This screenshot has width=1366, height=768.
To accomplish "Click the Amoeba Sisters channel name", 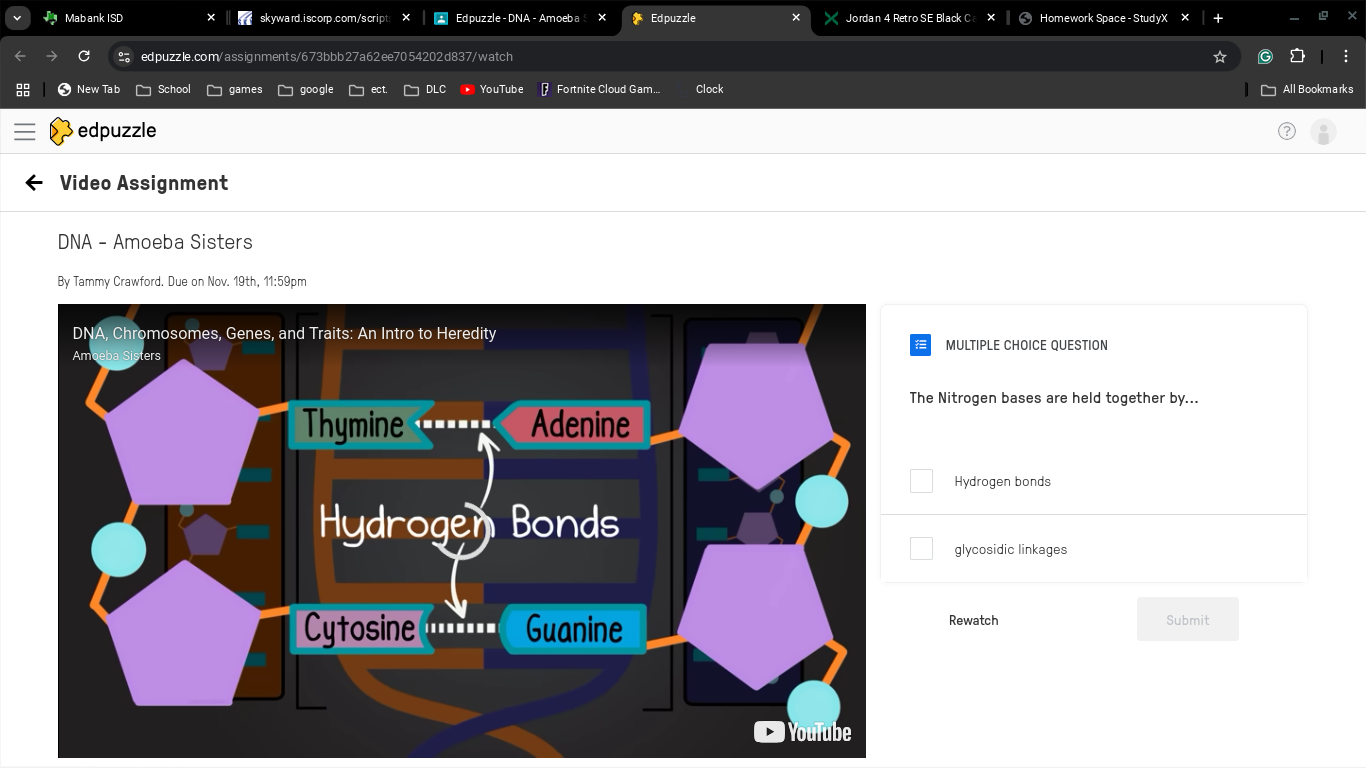I will point(116,356).
